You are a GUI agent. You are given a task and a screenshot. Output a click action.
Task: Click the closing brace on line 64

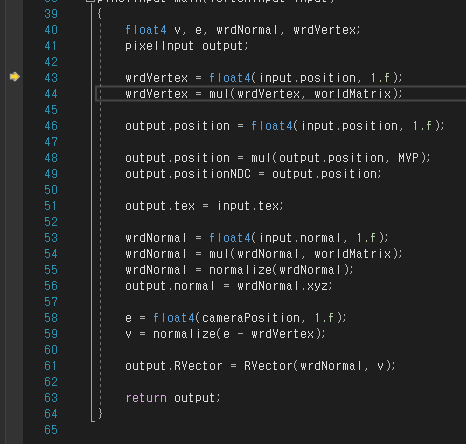click(x=100, y=414)
